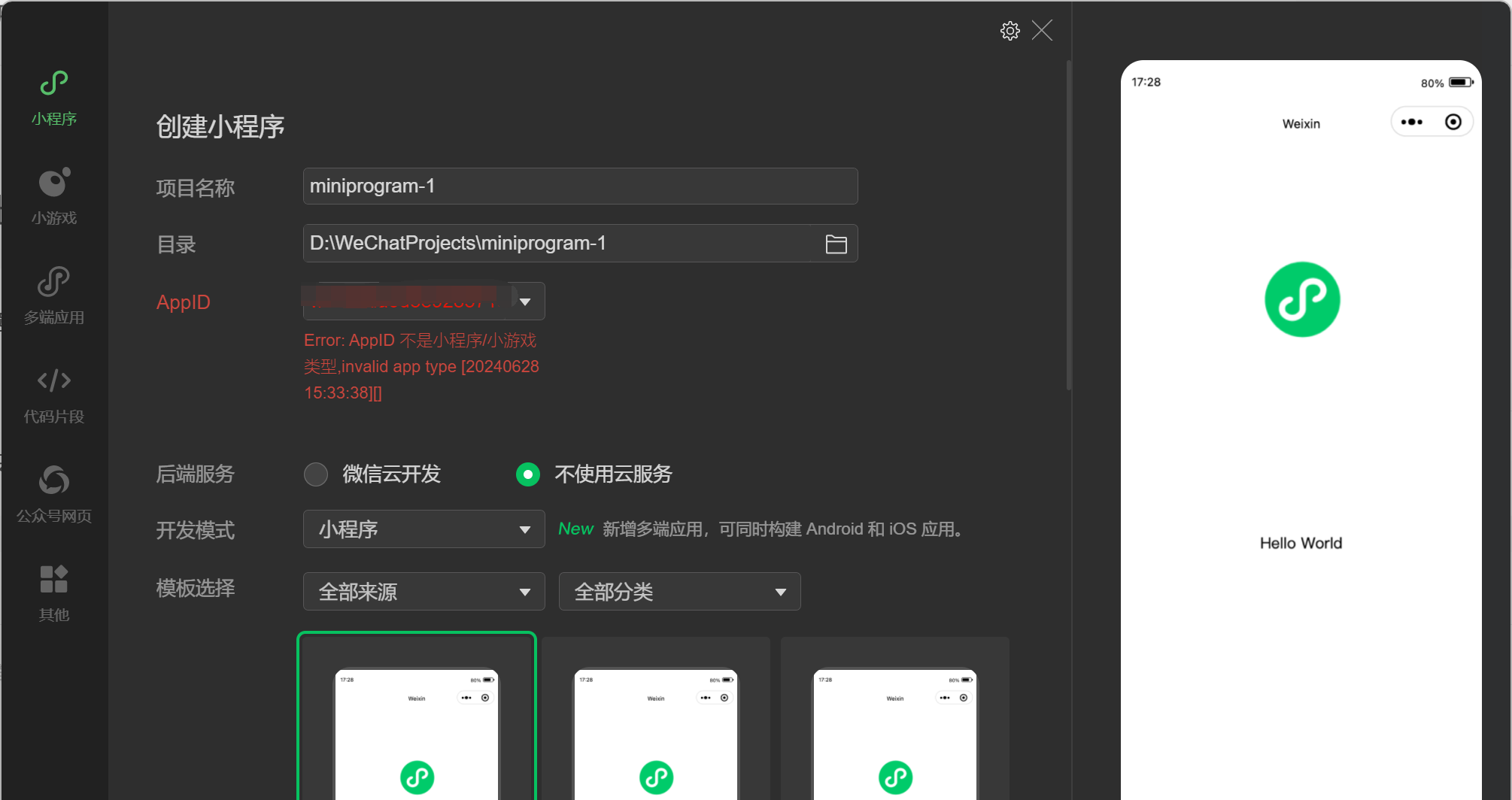
Task: Click the battery icon in phone preview
Action: pyautogui.click(x=1461, y=82)
